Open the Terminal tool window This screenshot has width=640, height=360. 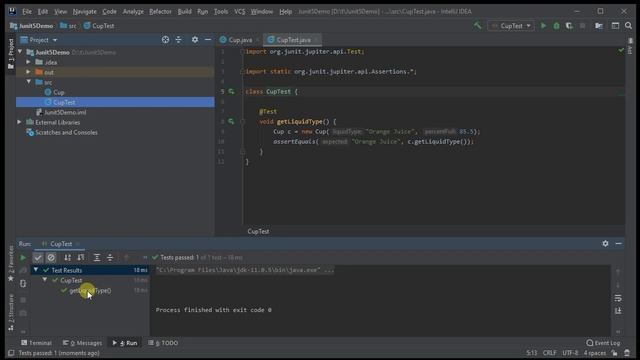[36, 343]
